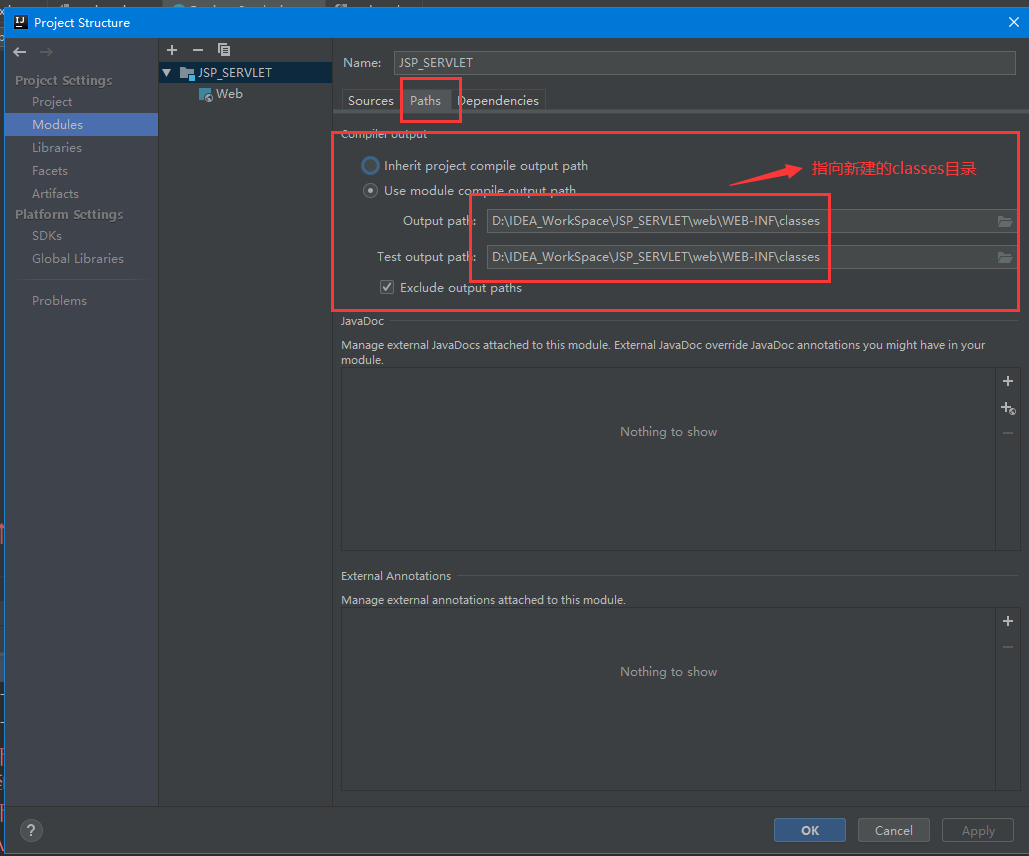Collapse the JSP_SERVLET module node
The width and height of the screenshot is (1029, 856).
click(166, 72)
